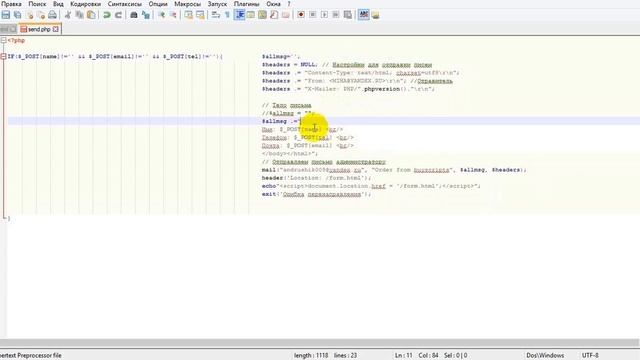This screenshot has width=640, height=360.
Task: Click the Copy toolbar icon
Action: point(80,15)
